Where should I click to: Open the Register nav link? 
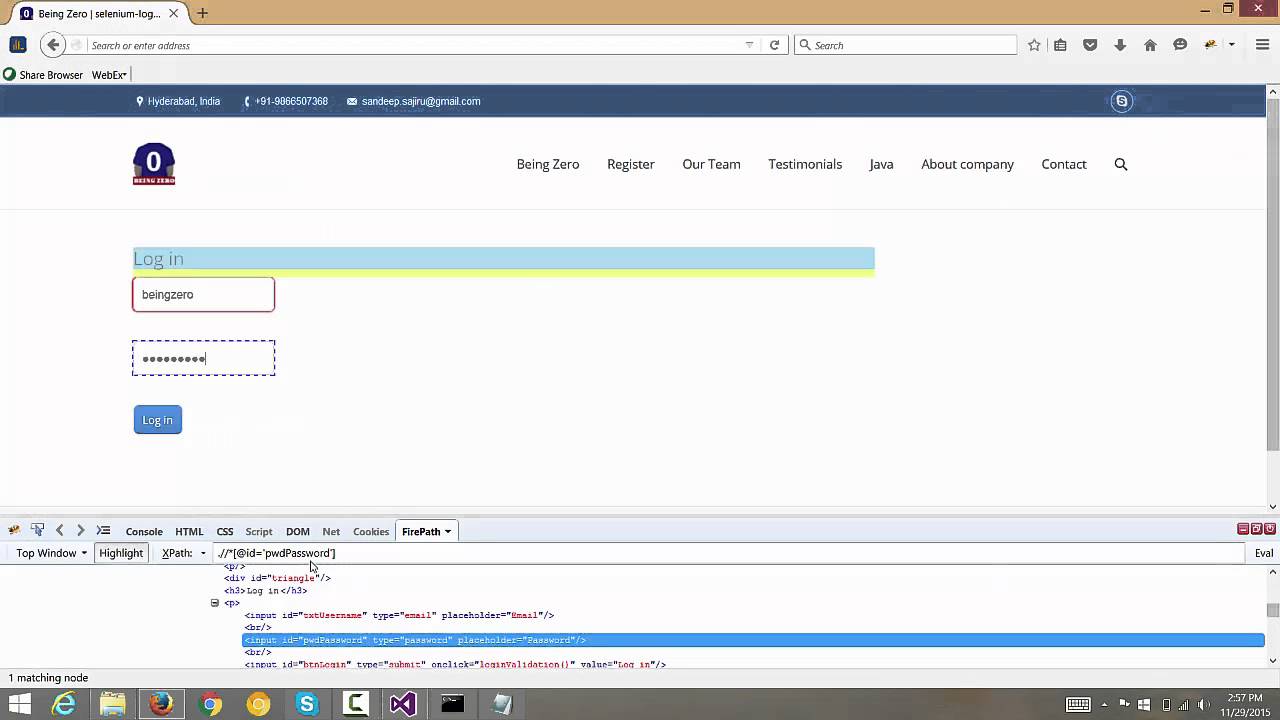point(631,164)
